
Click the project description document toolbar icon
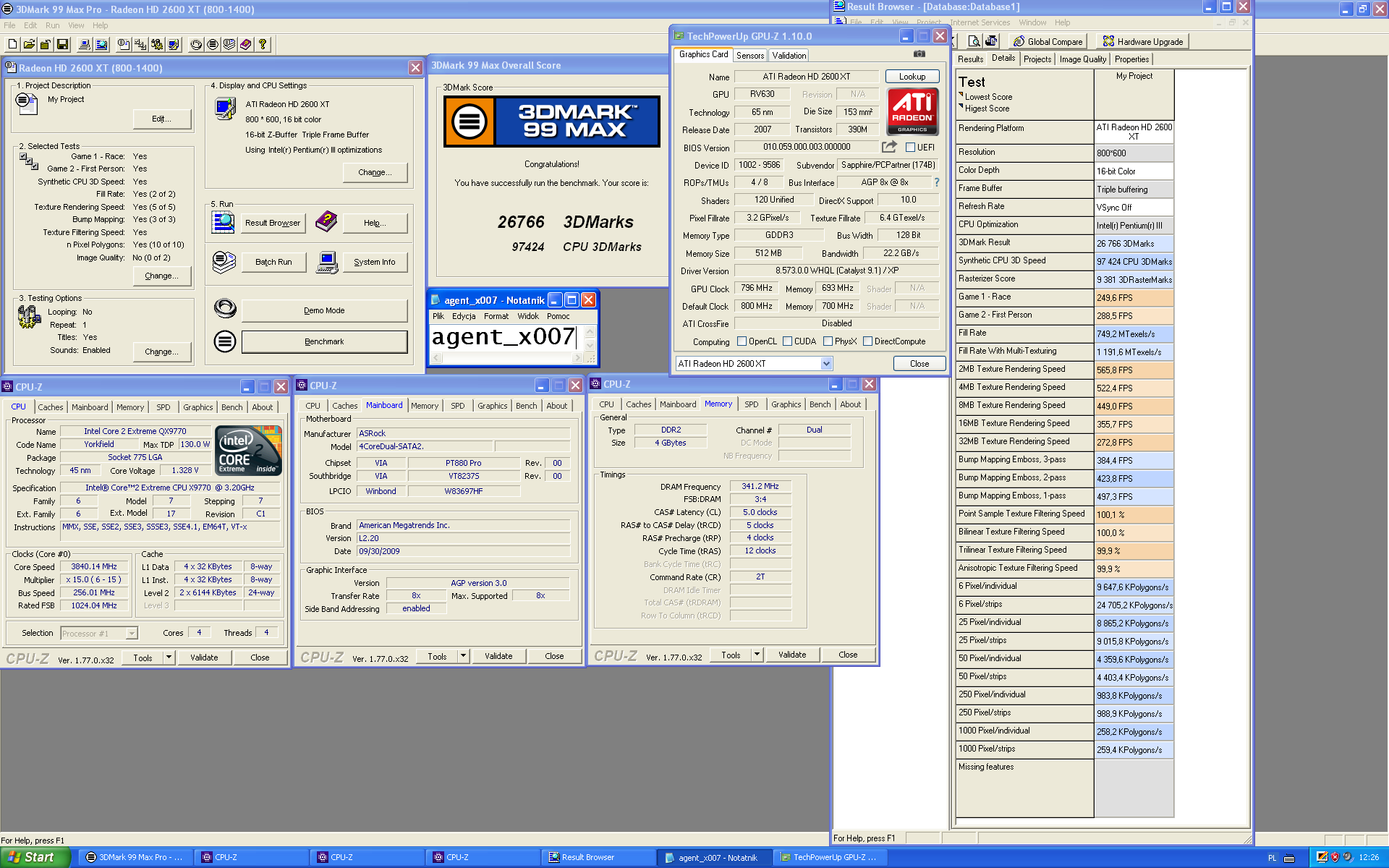pyautogui.click(x=124, y=45)
